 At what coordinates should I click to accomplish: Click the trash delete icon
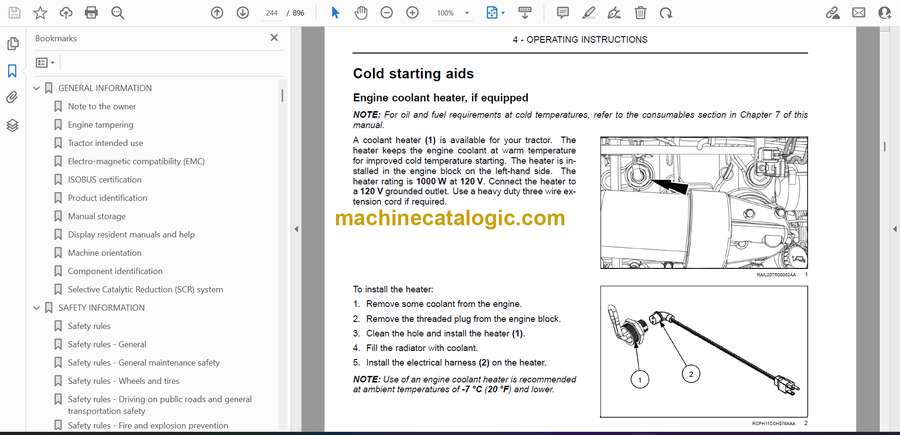pyautogui.click(x=641, y=13)
